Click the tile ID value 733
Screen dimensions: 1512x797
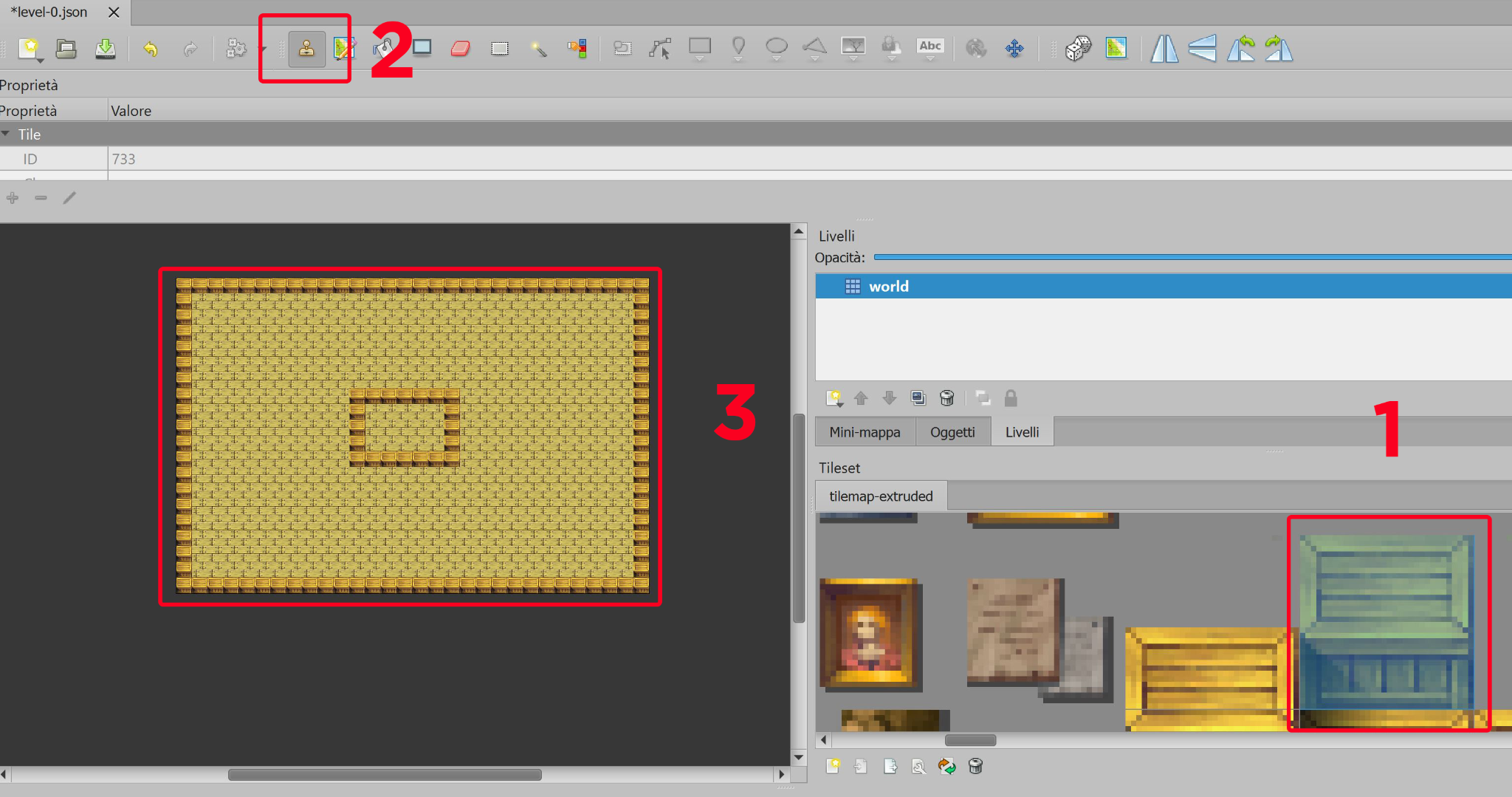coord(123,159)
